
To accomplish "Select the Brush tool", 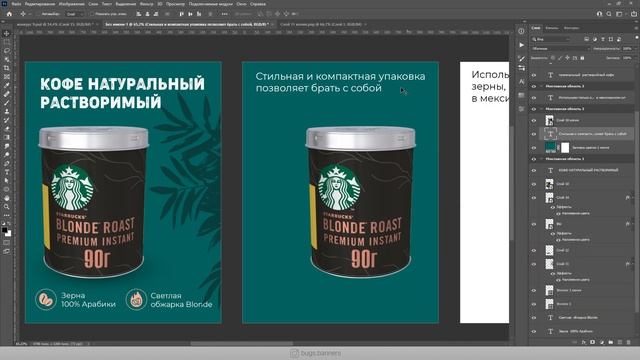I will tap(7, 102).
